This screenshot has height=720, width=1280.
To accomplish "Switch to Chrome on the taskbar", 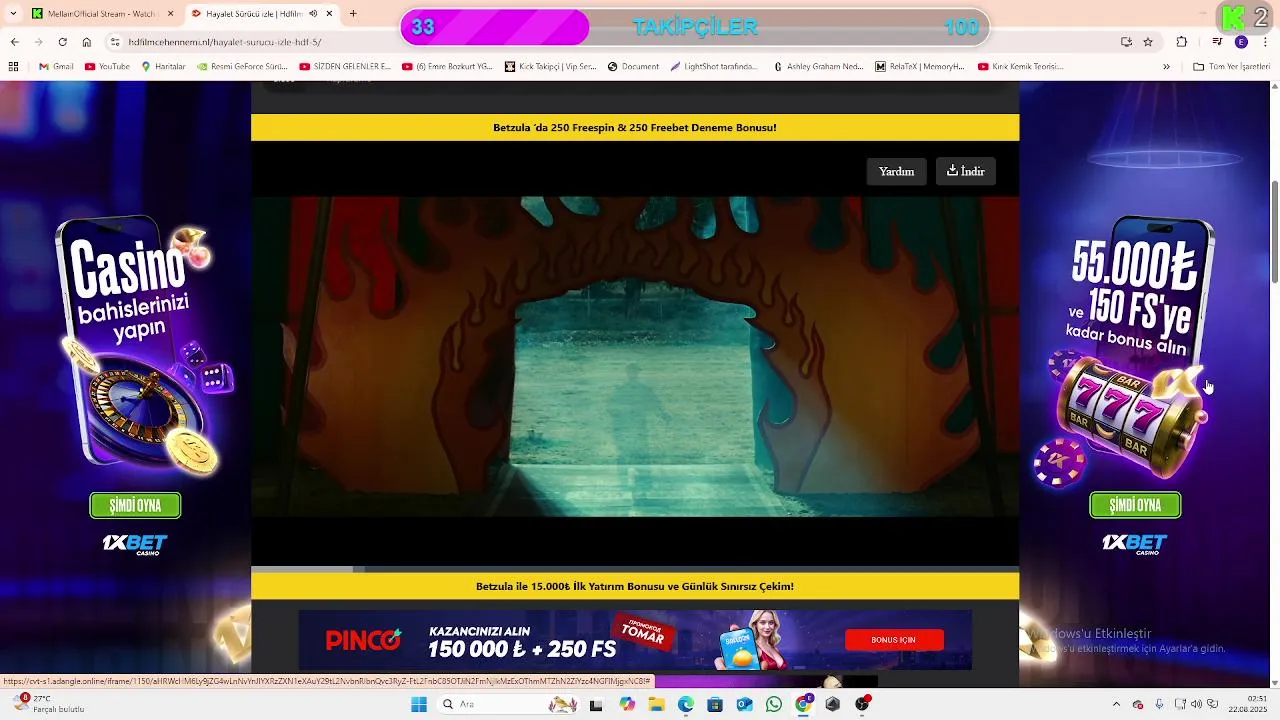I will click(803, 704).
